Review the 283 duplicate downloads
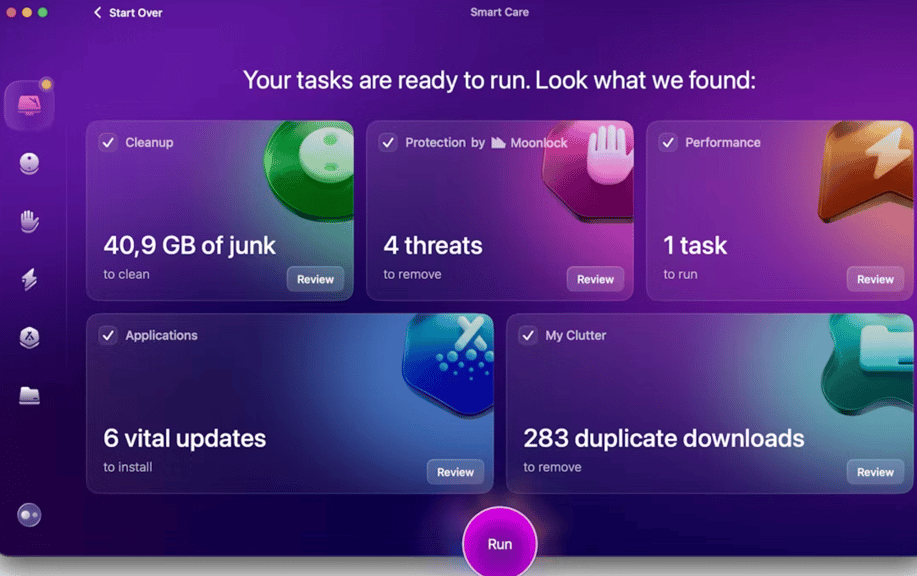Viewport: 917px width, 576px height. coord(875,472)
